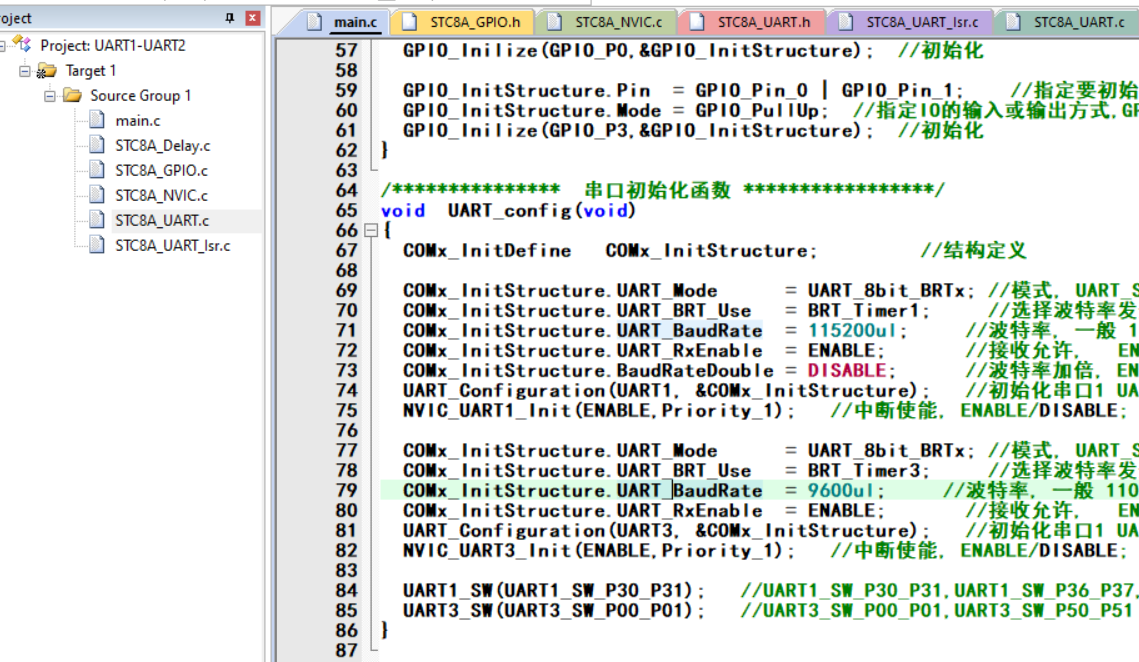Click the void return type on line 65
The image size is (1139, 662).
tap(403, 211)
